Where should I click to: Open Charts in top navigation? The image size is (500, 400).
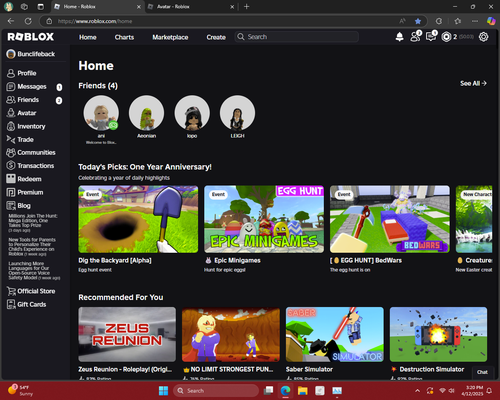pos(124,37)
